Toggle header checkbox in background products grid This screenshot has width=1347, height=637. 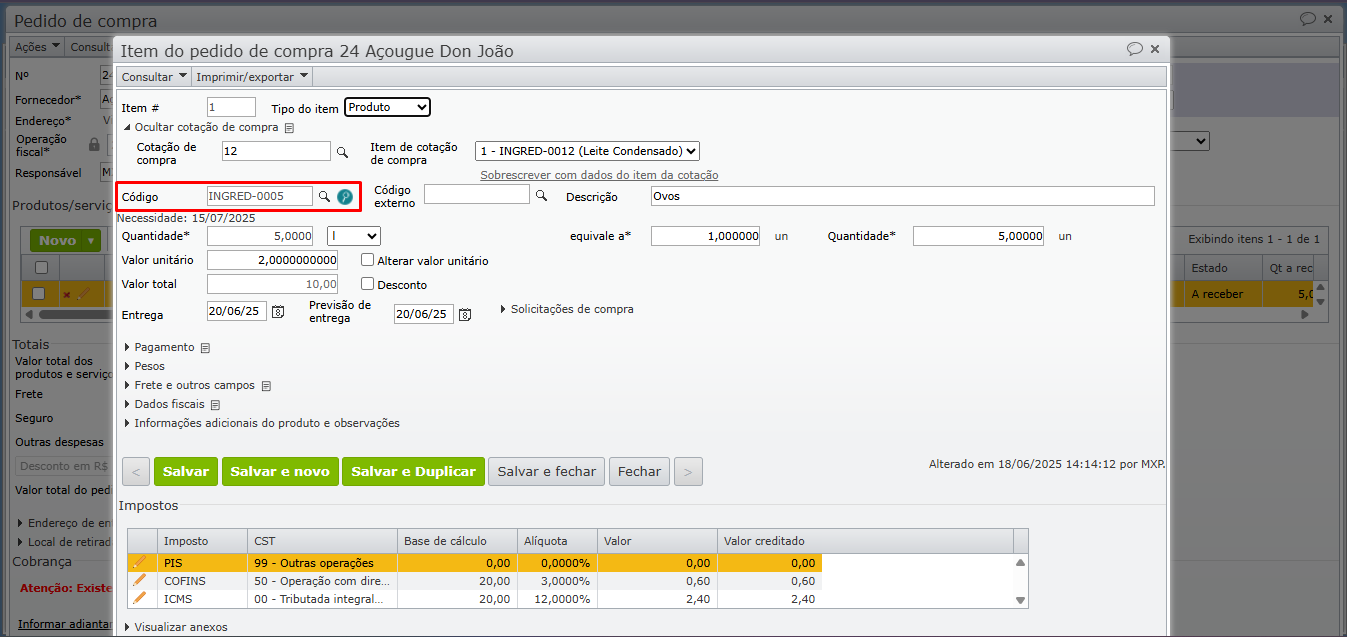[x=41, y=268]
